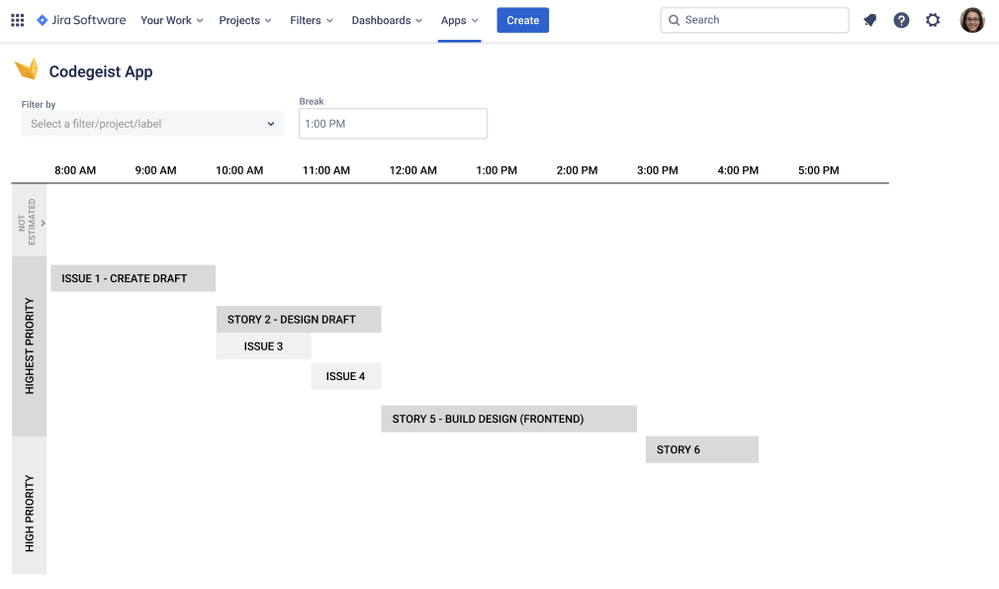Click the Jira Software logo
Screen dimensions: 999x589
tap(81, 20)
